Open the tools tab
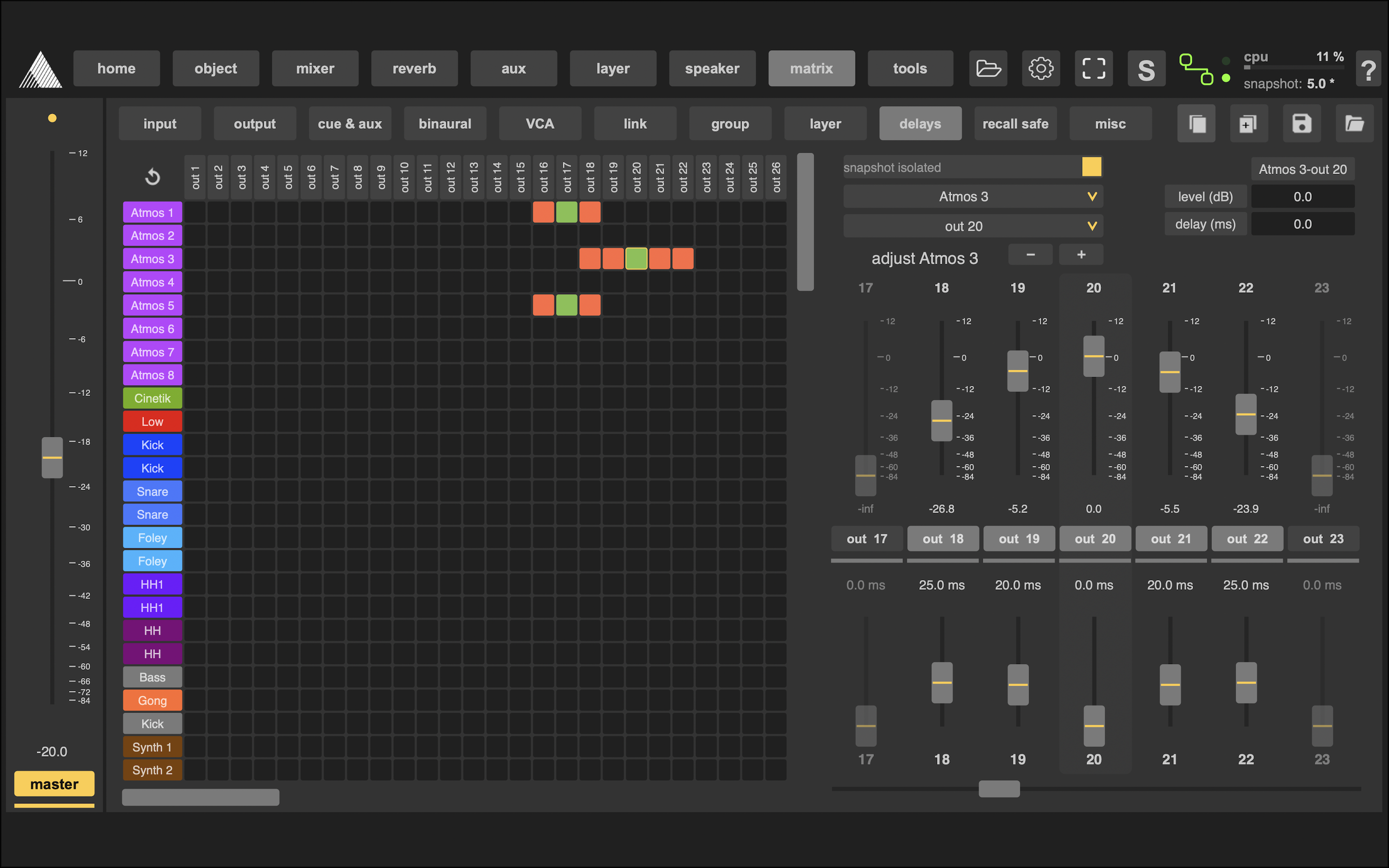The height and width of the screenshot is (868, 1389). [x=910, y=69]
